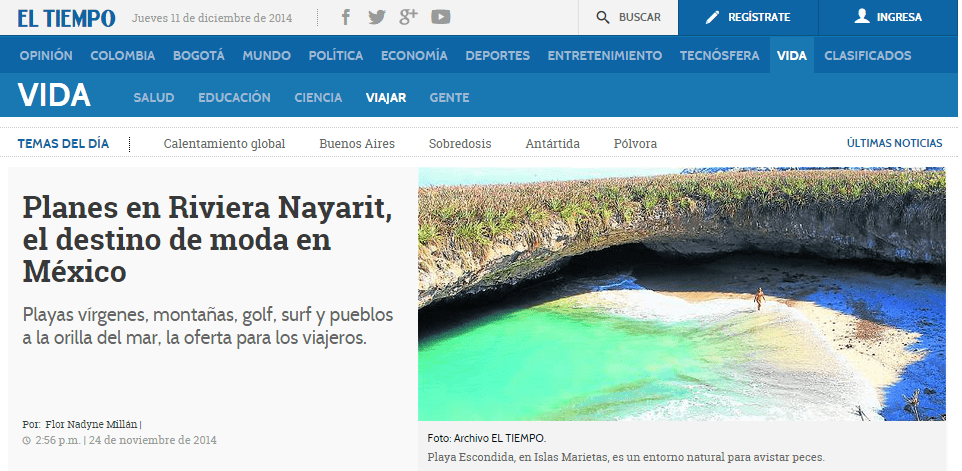Screen dimensions: 962x471
Task: Open the Antártida topic
Action: [x=553, y=144]
